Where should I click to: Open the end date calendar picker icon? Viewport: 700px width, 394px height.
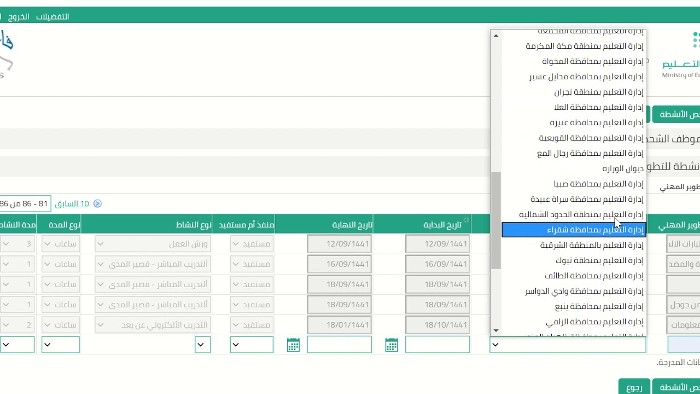(x=293, y=344)
